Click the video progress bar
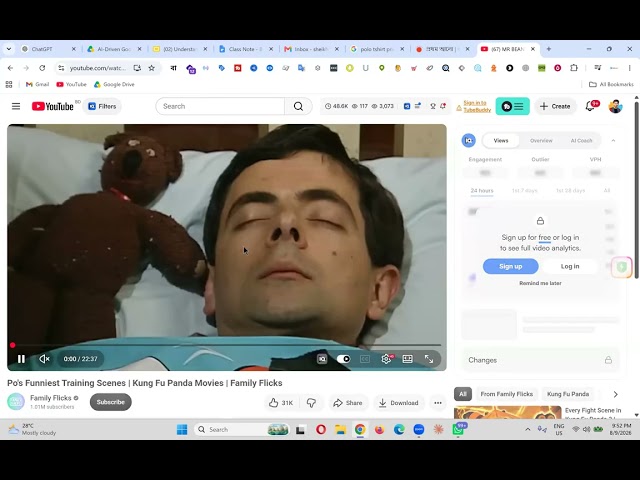Screen dimensions: 640x480 click(x=227, y=345)
